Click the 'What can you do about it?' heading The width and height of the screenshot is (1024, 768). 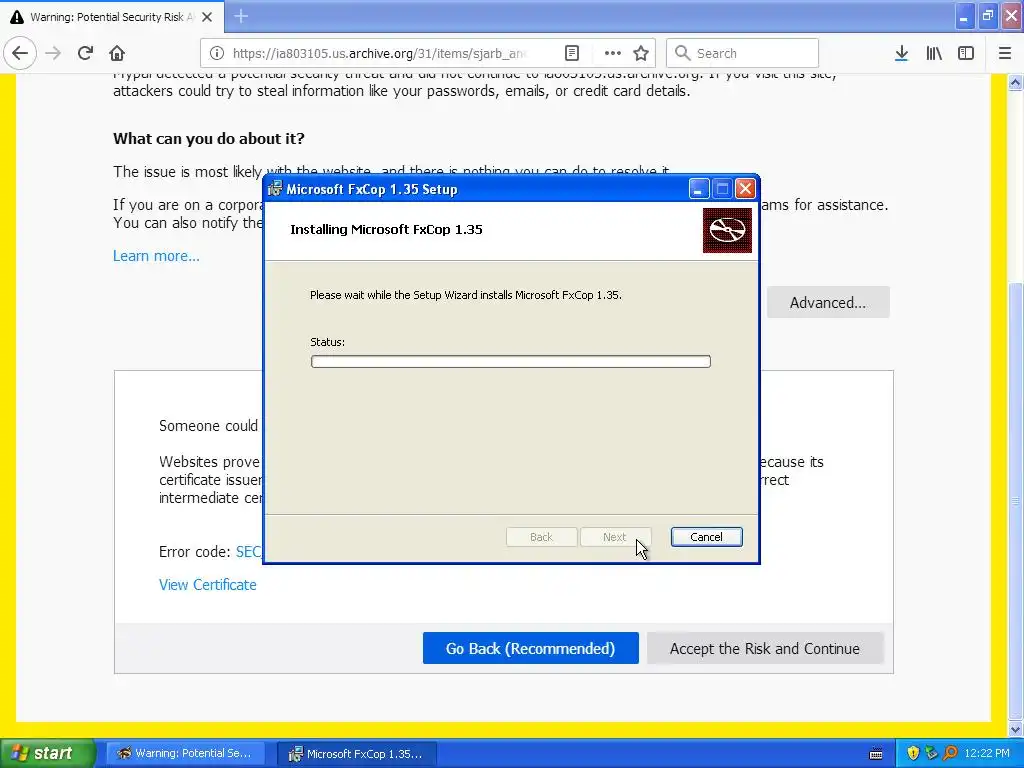pos(208,138)
